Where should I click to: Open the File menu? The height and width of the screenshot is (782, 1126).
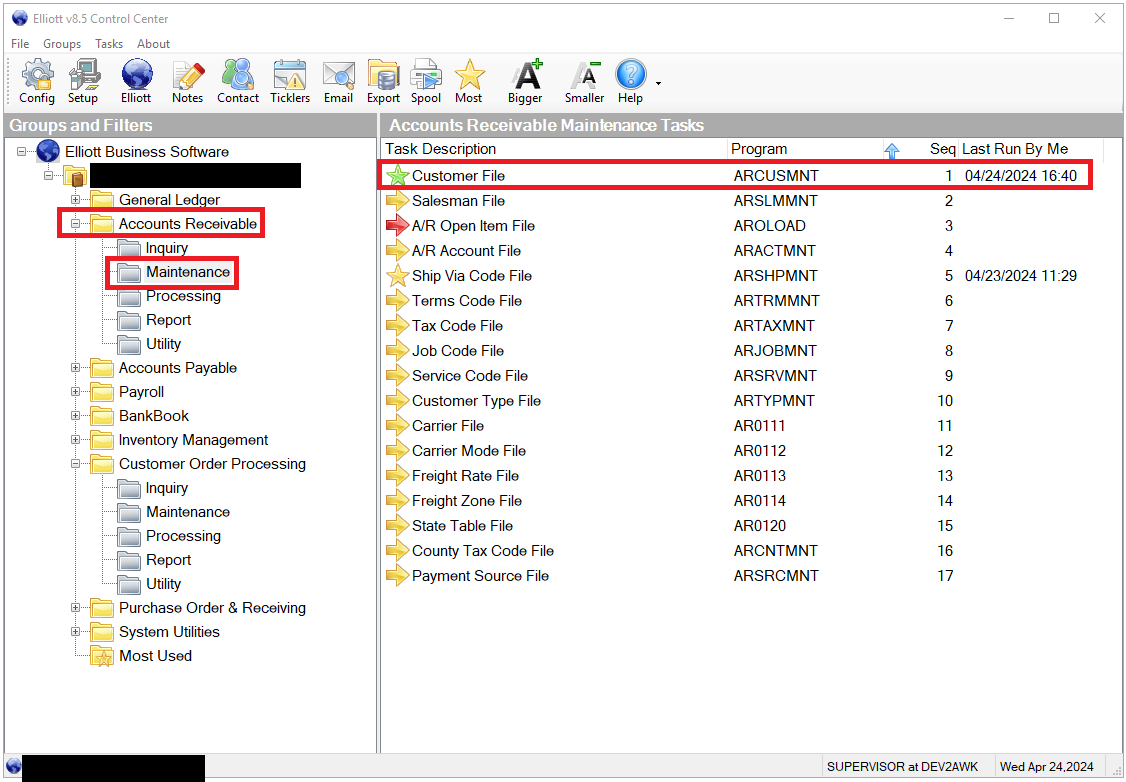[20, 44]
